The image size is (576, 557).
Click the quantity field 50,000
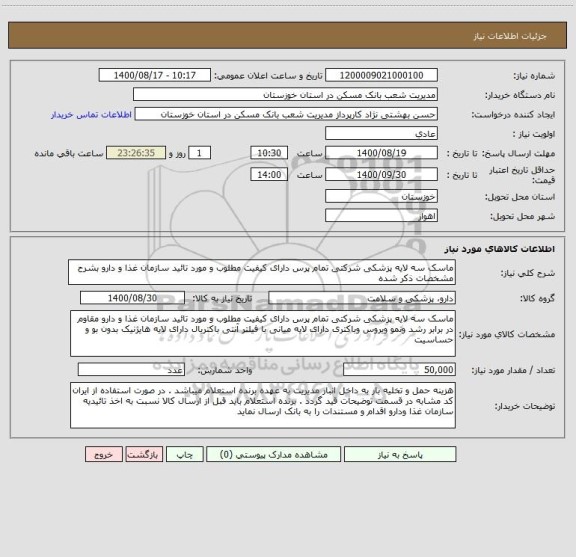pos(399,370)
